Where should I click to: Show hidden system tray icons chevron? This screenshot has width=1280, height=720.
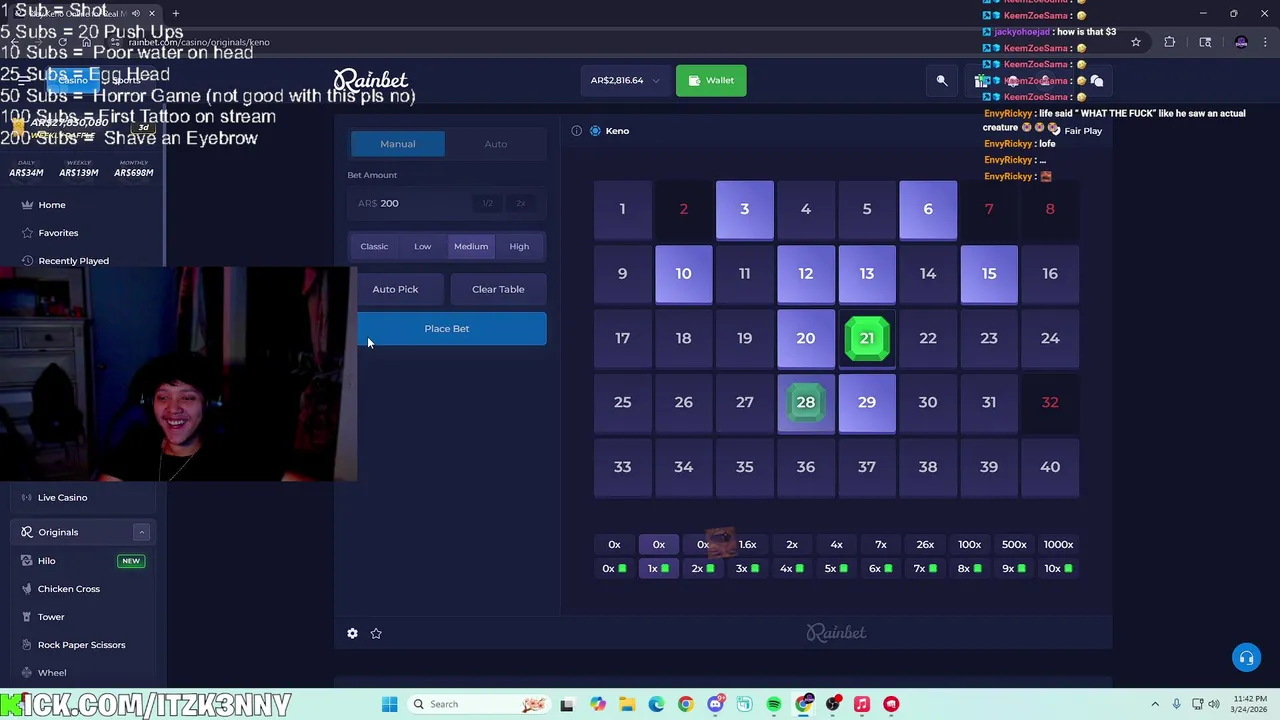[x=1155, y=704]
